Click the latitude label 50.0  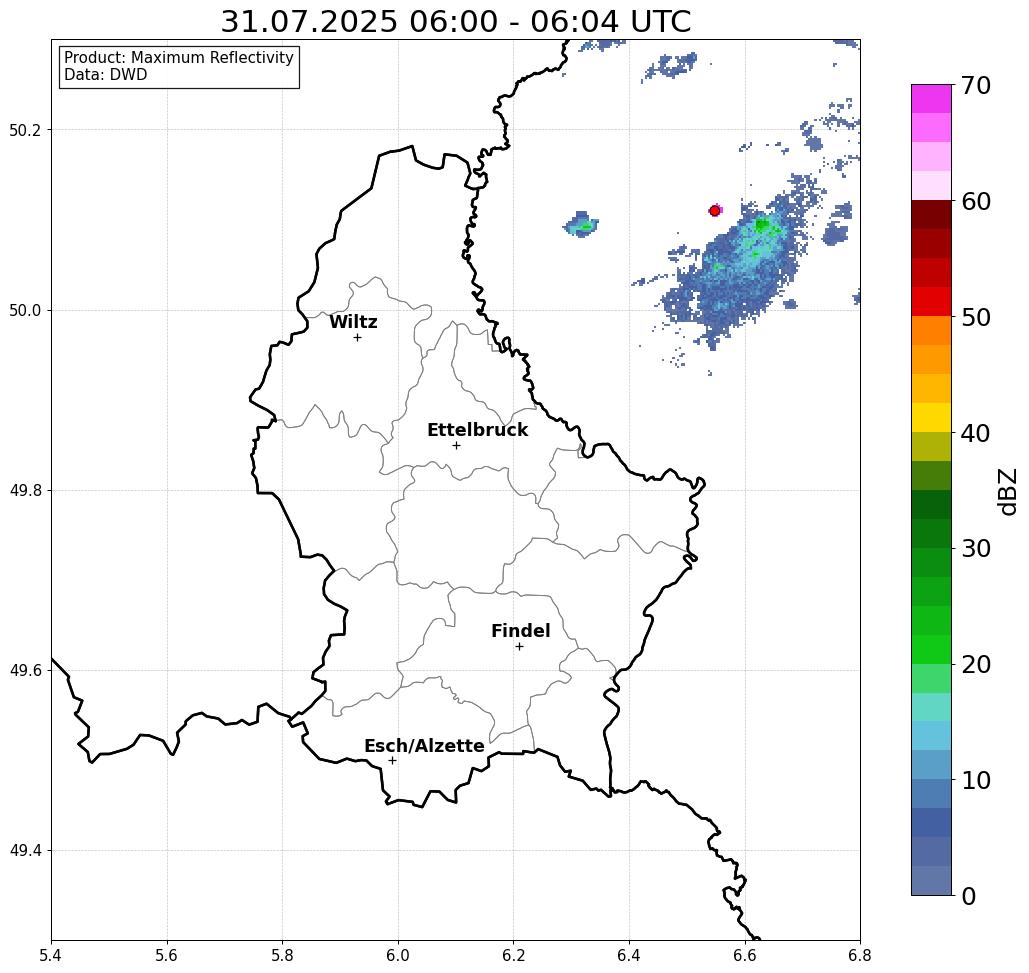pos(25,310)
